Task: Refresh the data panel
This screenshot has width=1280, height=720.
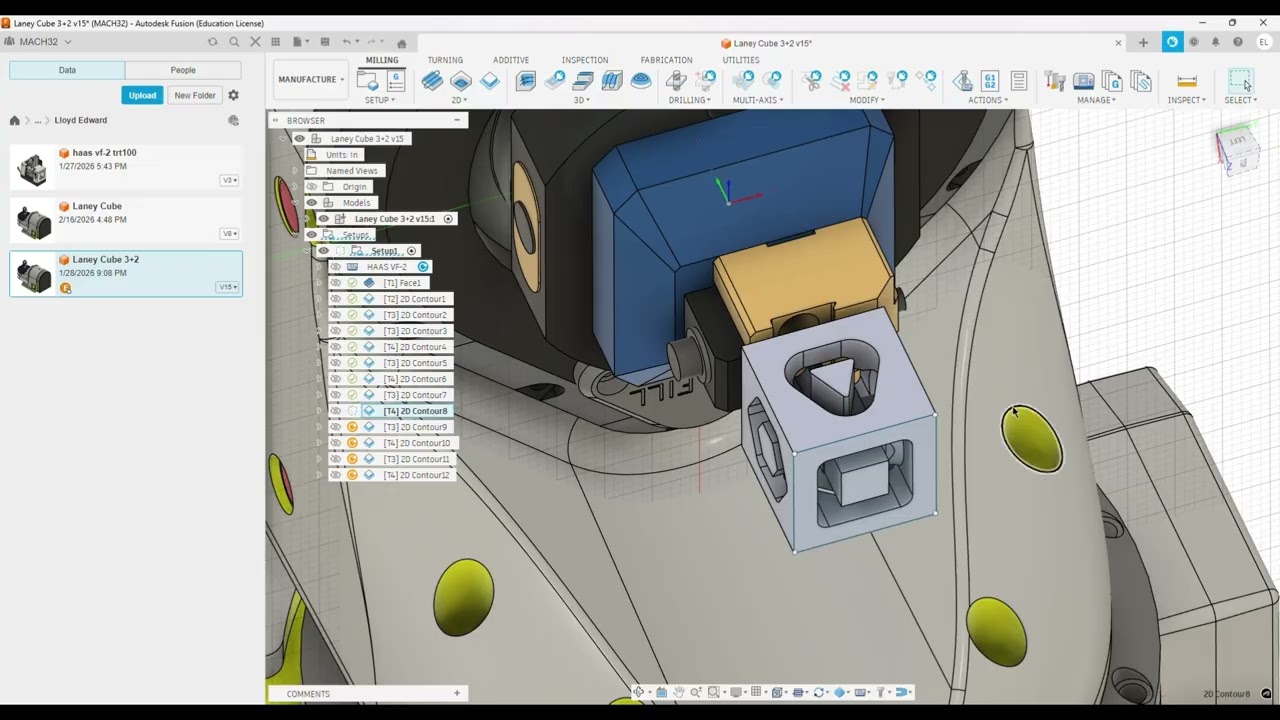Action: [x=212, y=42]
